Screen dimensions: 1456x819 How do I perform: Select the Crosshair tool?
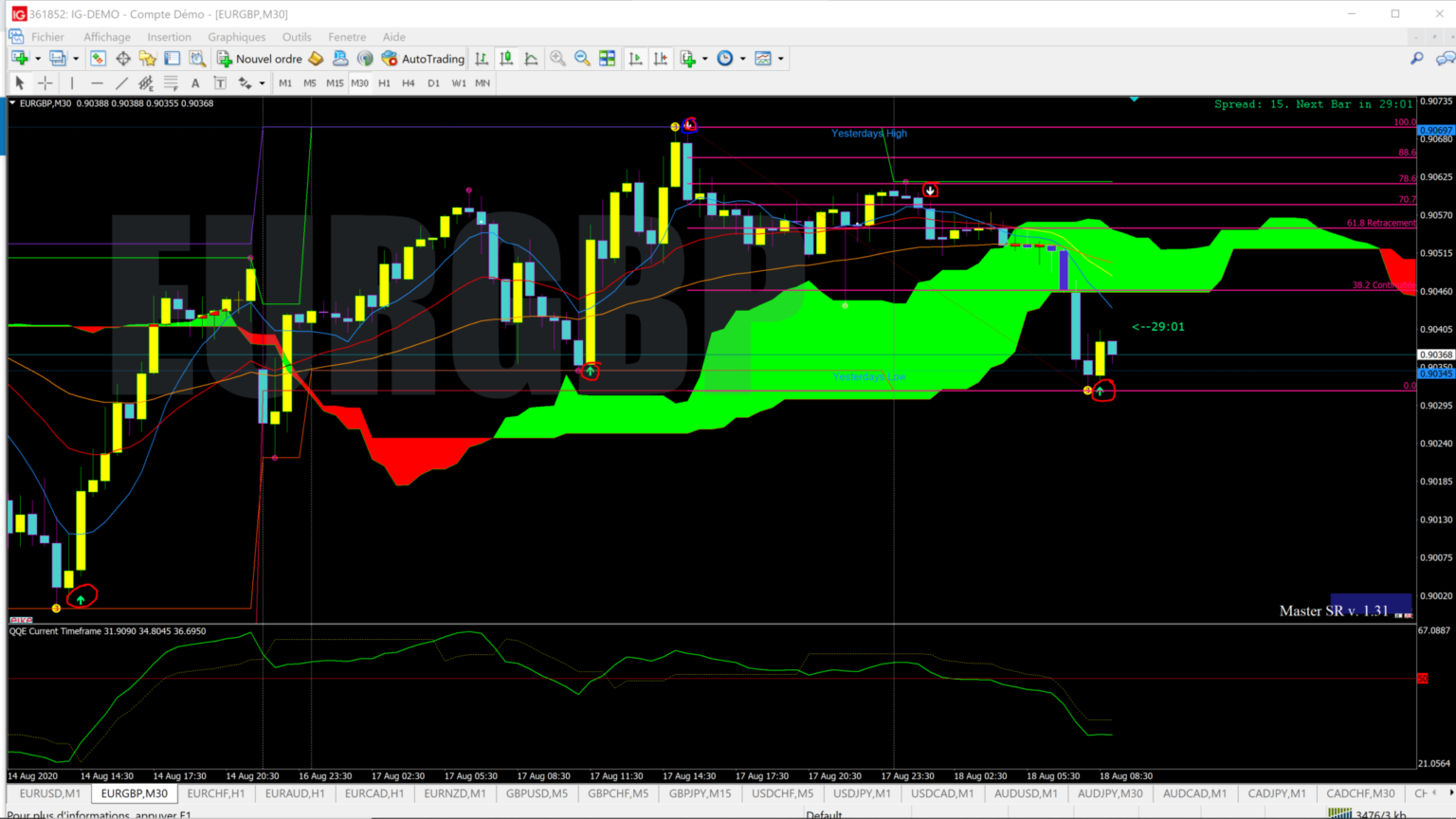(45, 82)
